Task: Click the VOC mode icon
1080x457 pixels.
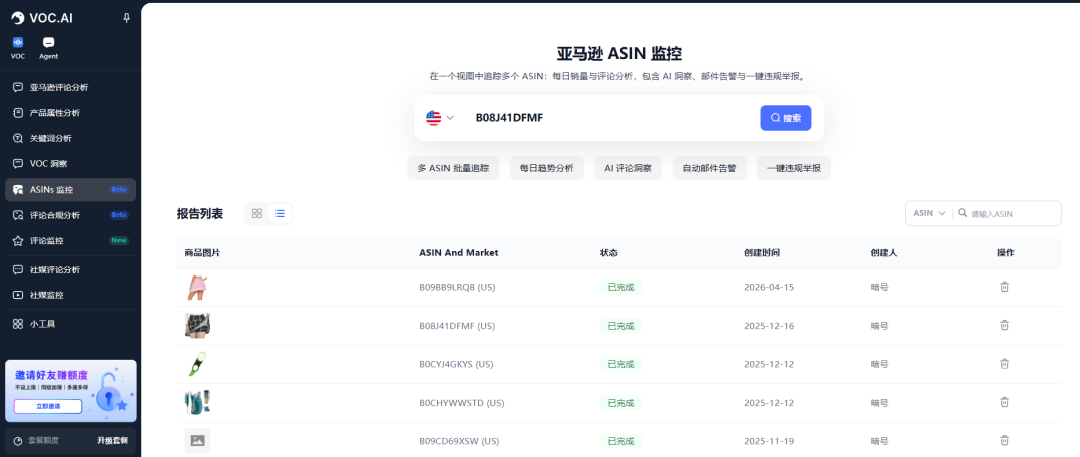Action: (x=17, y=43)
